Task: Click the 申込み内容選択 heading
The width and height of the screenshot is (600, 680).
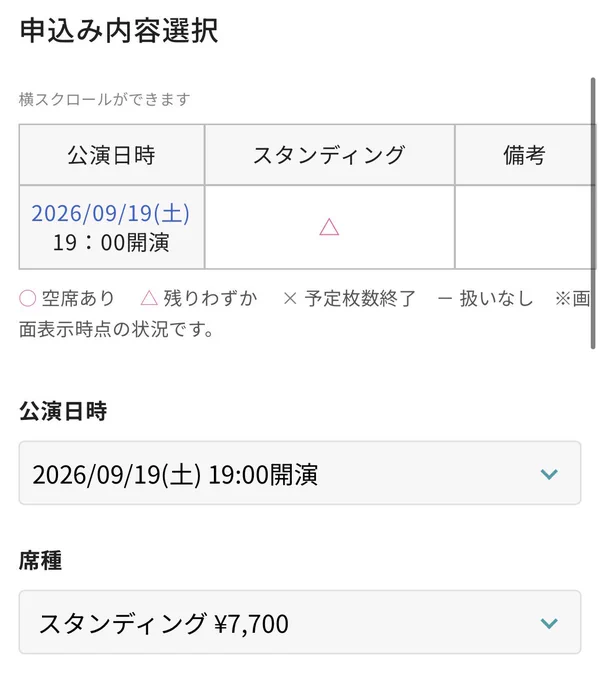Action: point(119,30)
